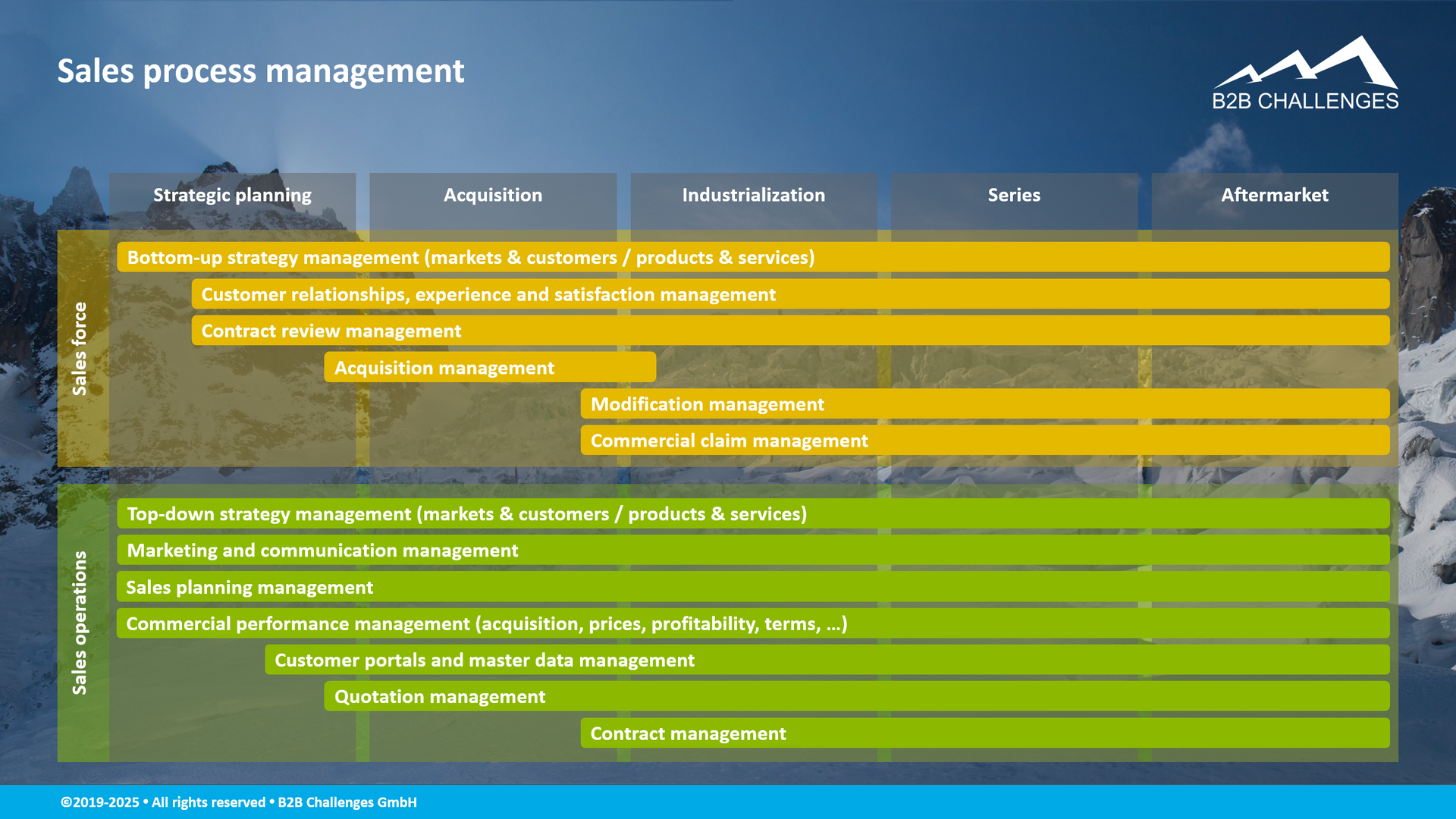This screenshot has width=1456, height=819.
Task: Toggle the 'Contract review management' bar
Action: click(x=331, y=330)
